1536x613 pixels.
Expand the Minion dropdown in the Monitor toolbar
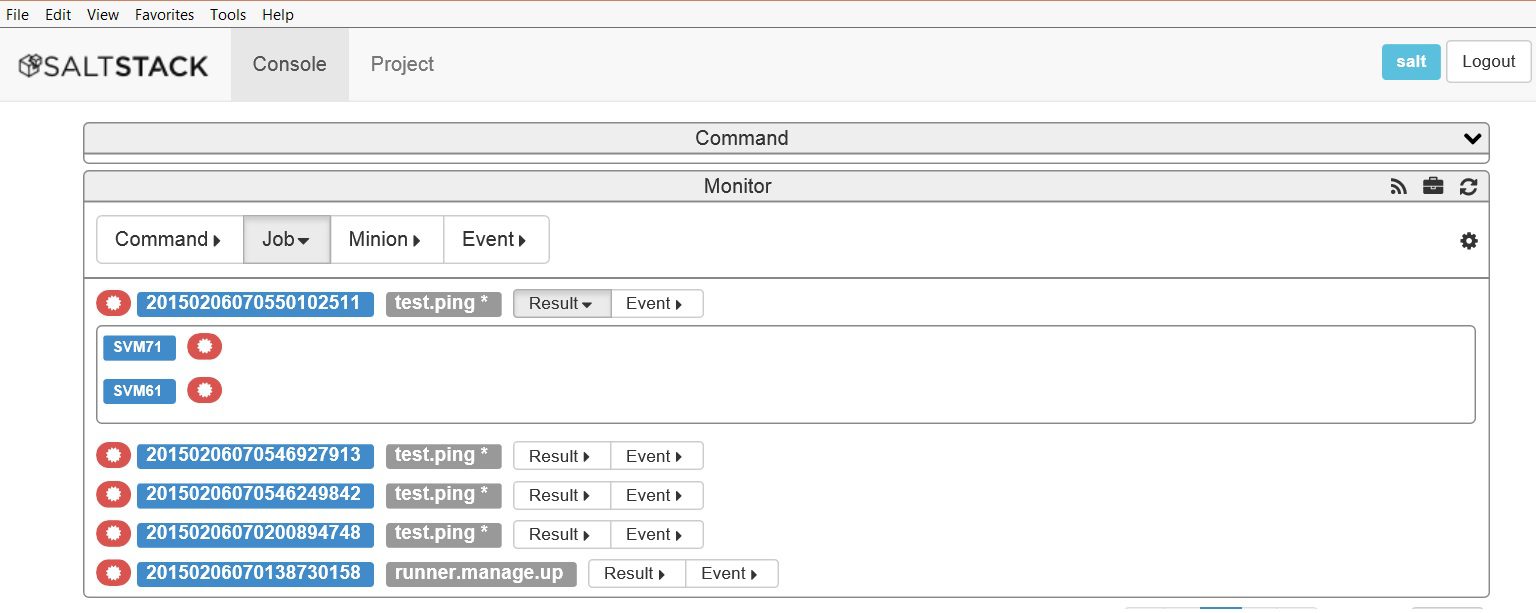point(386,239)
